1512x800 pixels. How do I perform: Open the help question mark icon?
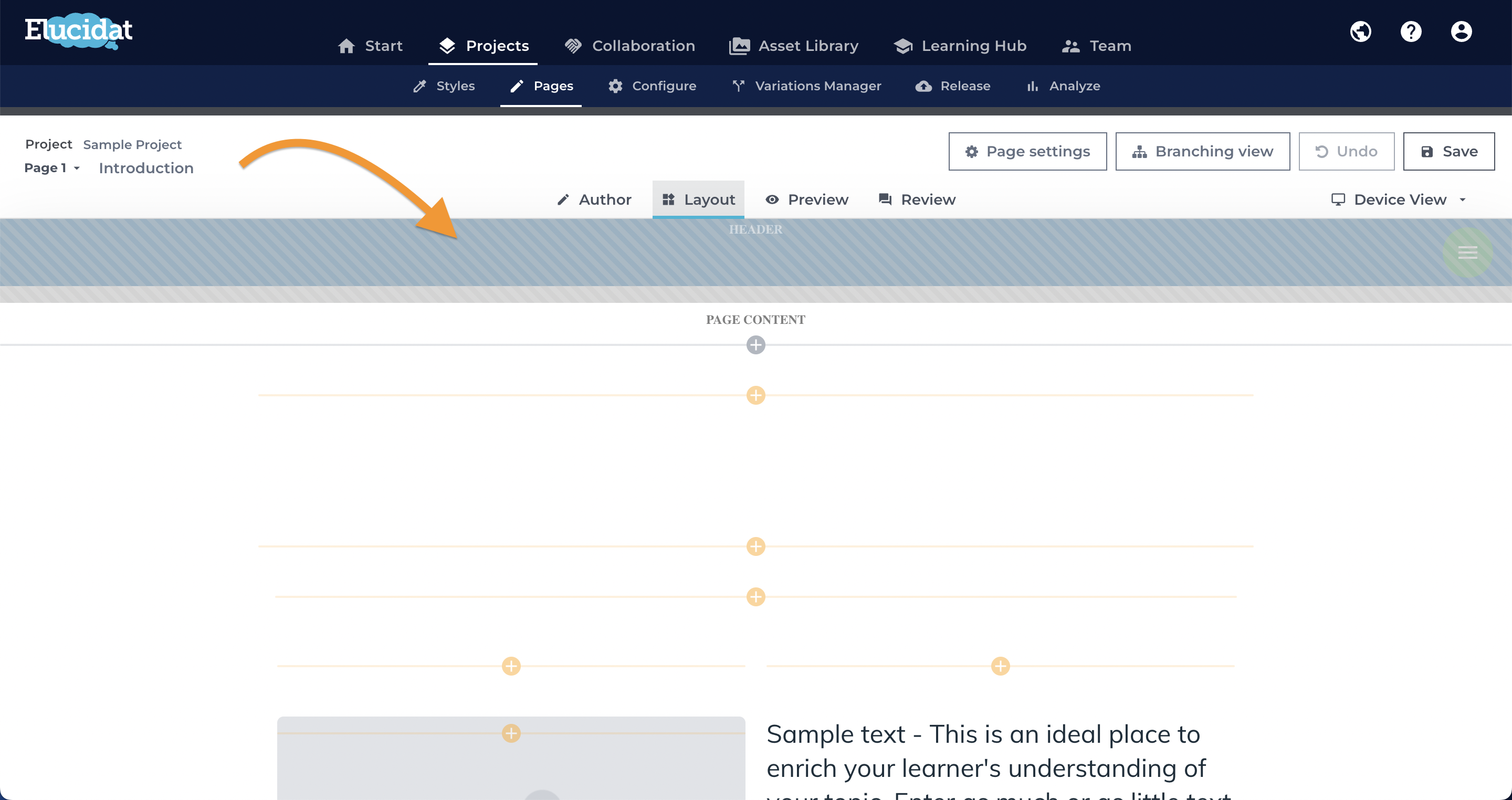(1411, 31)
